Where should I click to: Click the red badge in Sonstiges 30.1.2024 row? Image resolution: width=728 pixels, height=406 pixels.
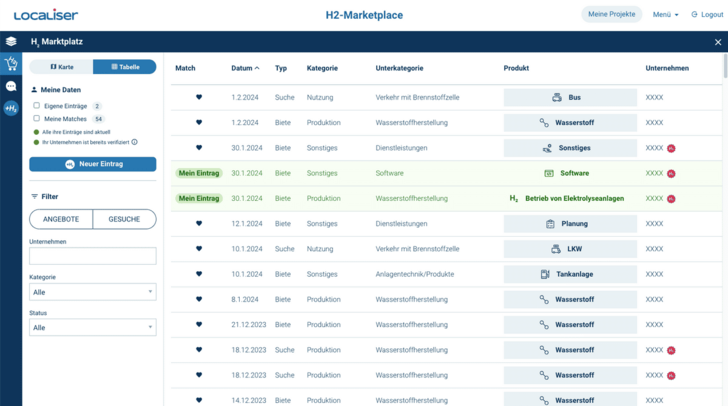[672, 148]
